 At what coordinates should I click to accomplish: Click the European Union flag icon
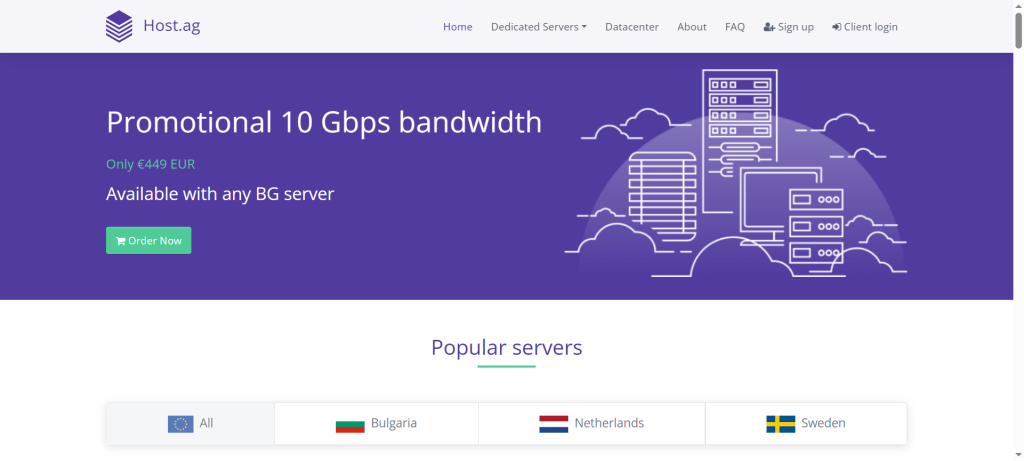180,424
